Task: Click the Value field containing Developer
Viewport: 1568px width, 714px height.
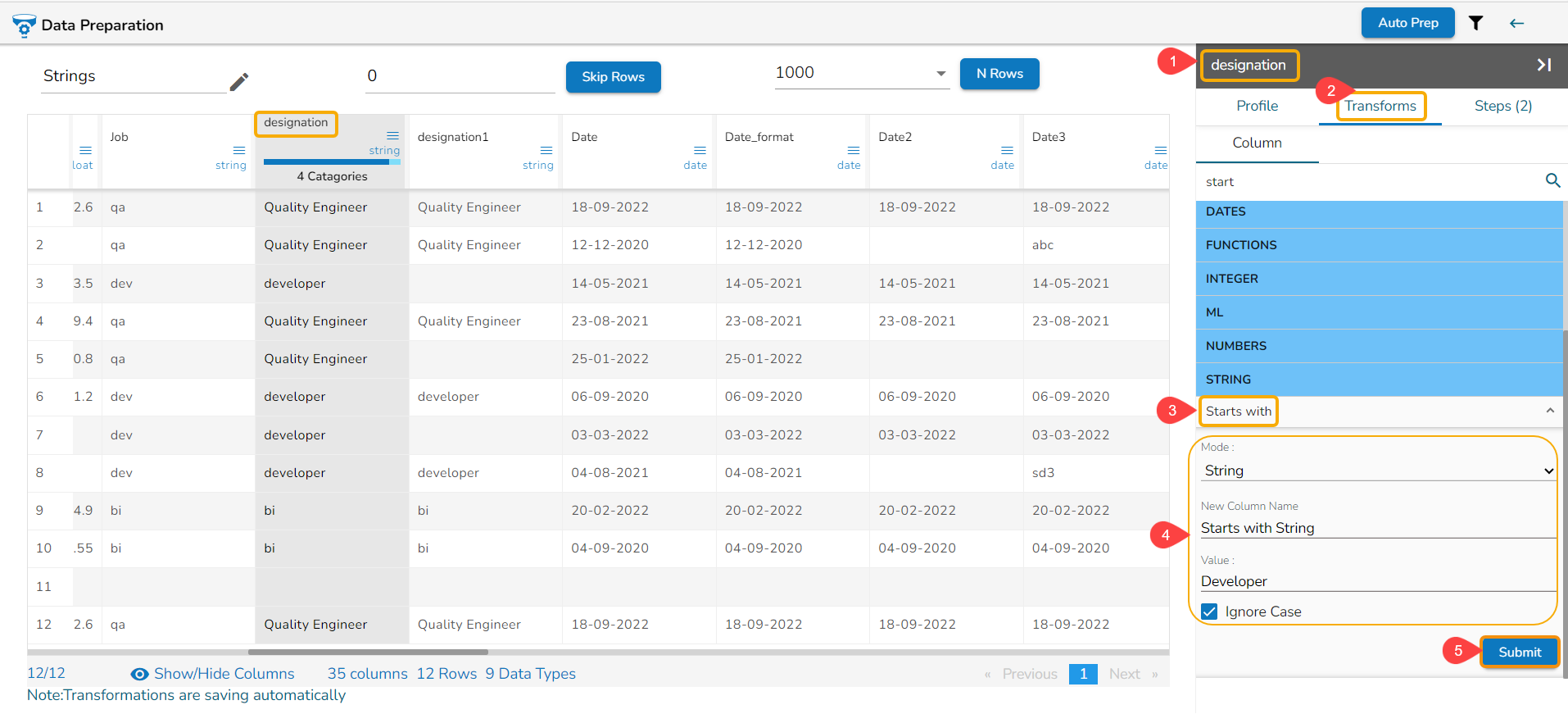Action: pos(1378,581)
